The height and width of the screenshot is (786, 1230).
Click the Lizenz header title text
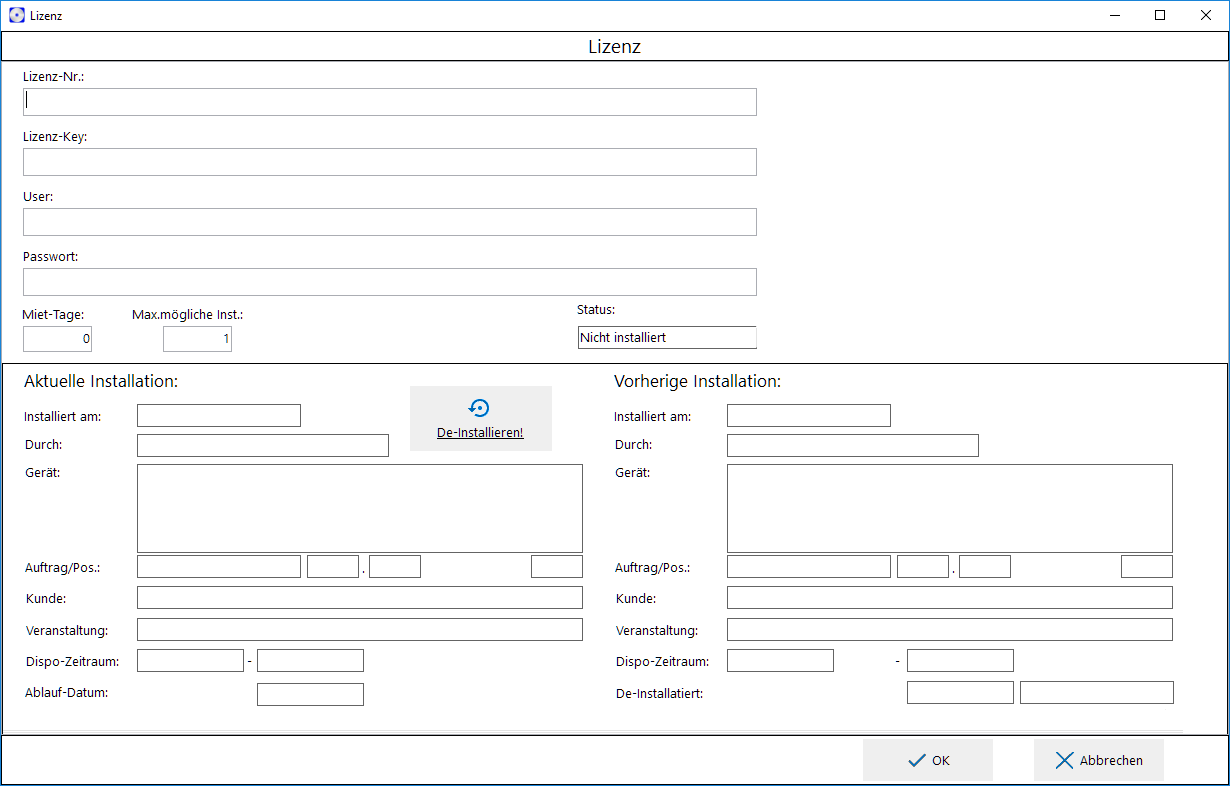pyautogui.click(x=614, y=46)
